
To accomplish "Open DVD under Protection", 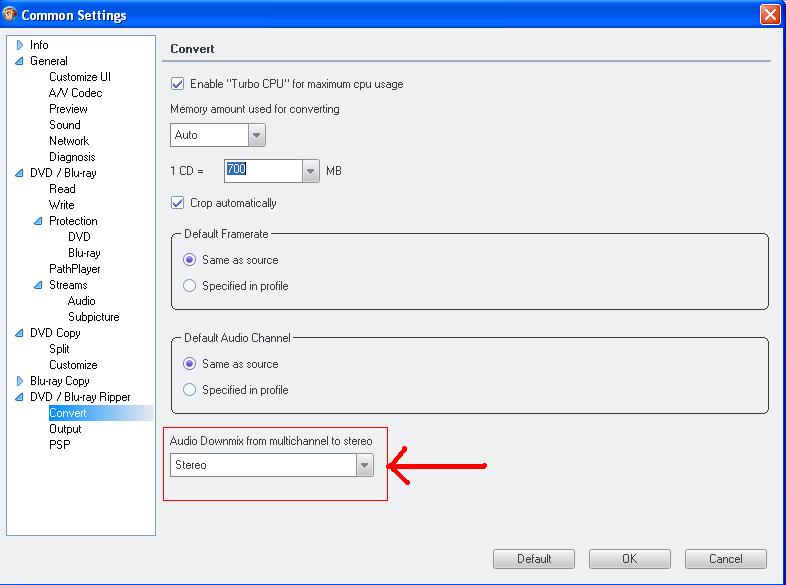I will [x=79, y=237].
